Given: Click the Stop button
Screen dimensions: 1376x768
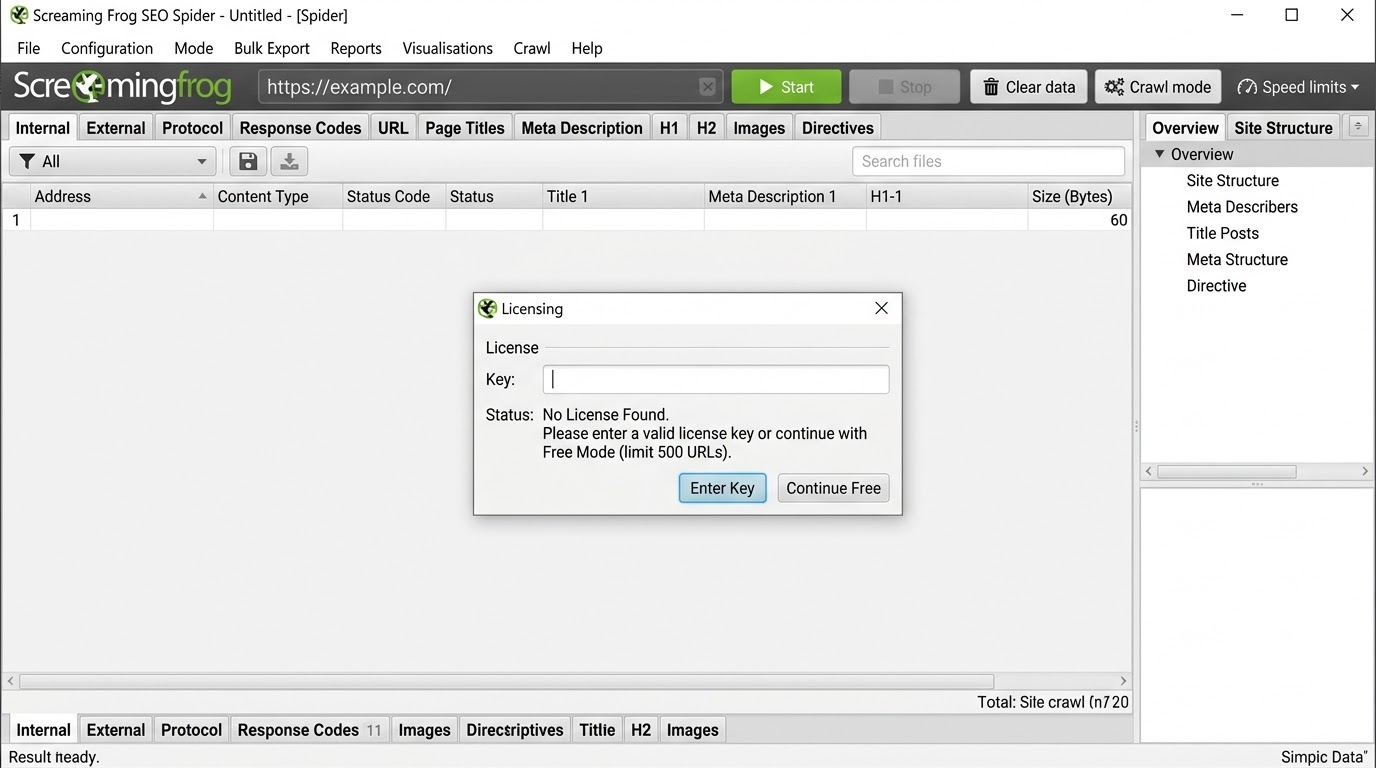Looking at the screenshot, I should tap(904, 87).
